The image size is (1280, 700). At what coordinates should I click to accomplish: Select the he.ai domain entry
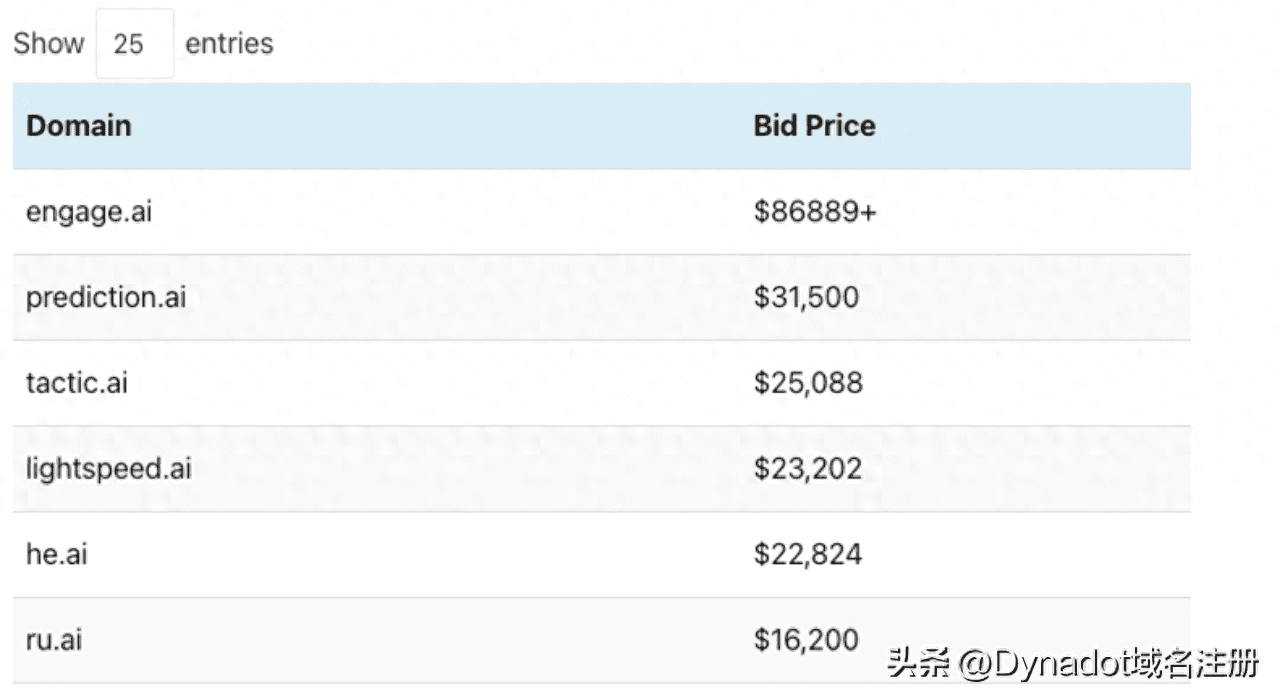click(x=57, y=554)
